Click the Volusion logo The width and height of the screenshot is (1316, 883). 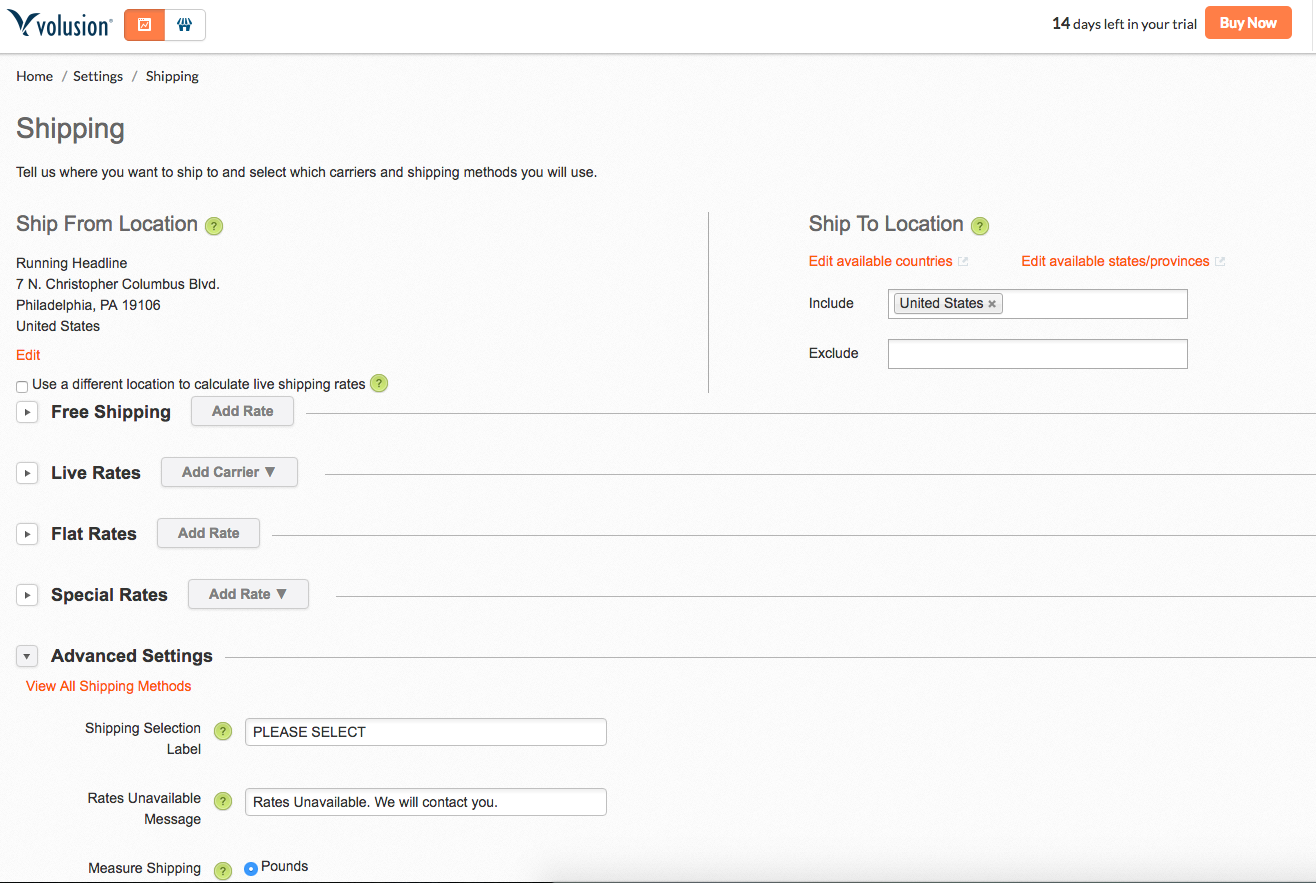(60, 24)
